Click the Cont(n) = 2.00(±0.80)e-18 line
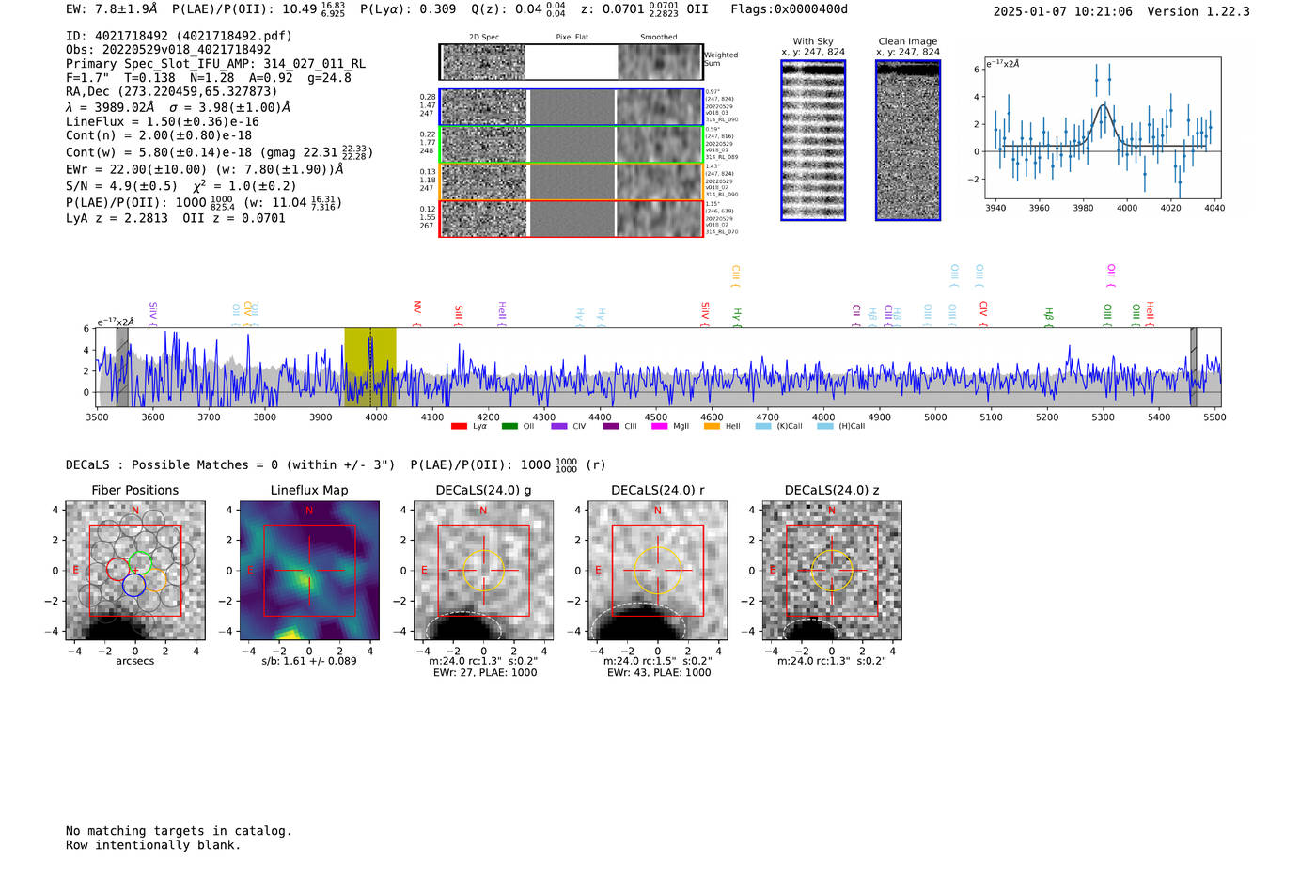The image size is (1316, 896). click(159, 135)
